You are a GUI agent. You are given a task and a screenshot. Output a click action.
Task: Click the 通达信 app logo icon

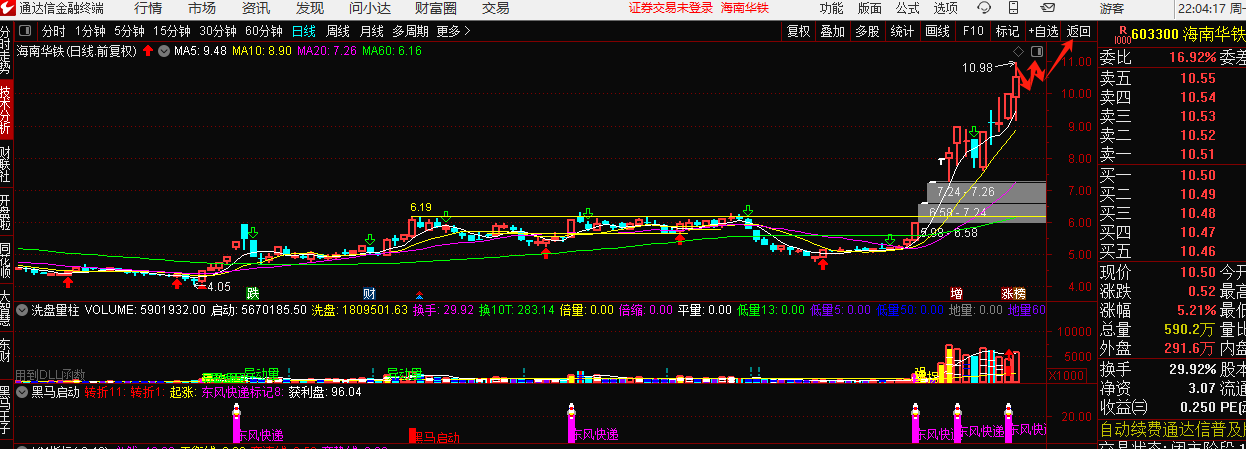pos(8,8)
